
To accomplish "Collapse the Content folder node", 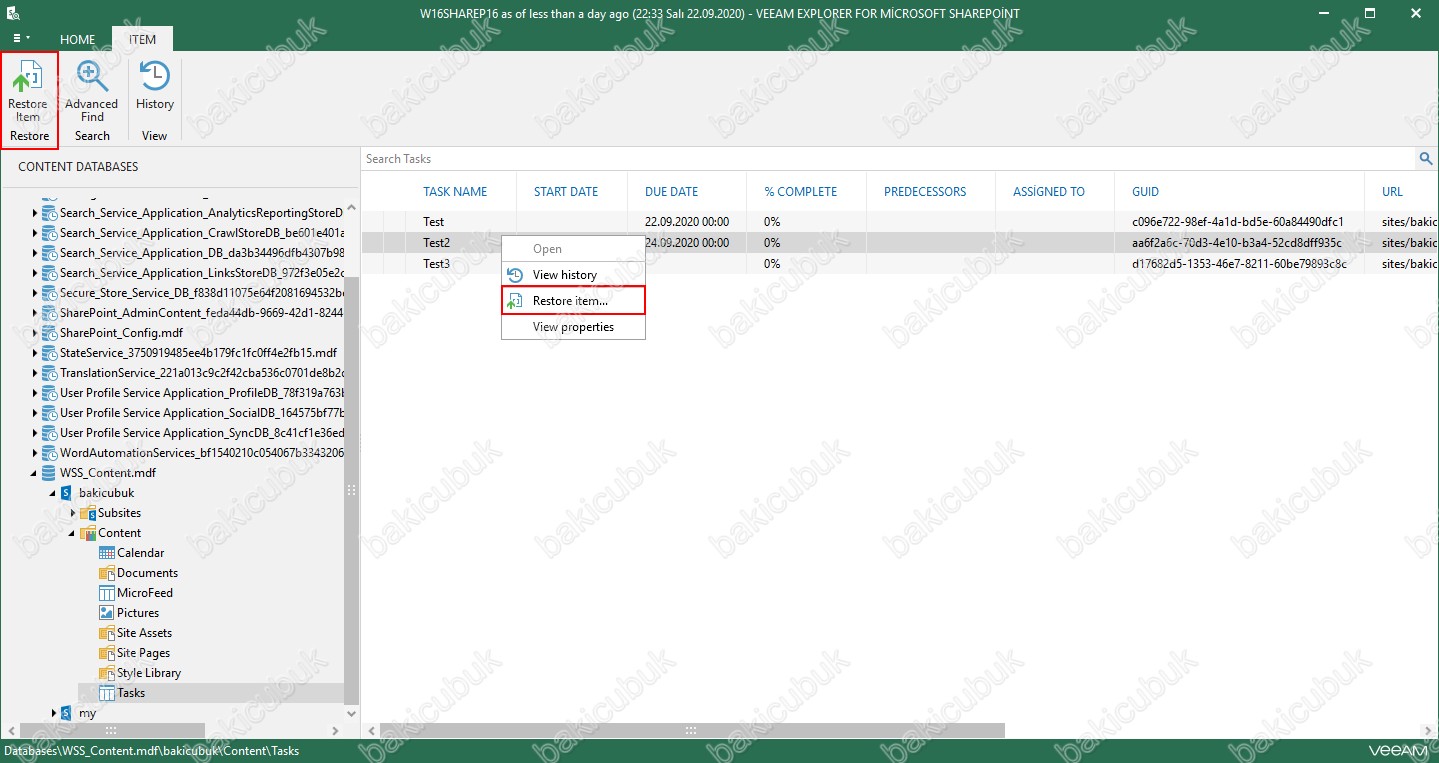I will (x=73, y=533).
